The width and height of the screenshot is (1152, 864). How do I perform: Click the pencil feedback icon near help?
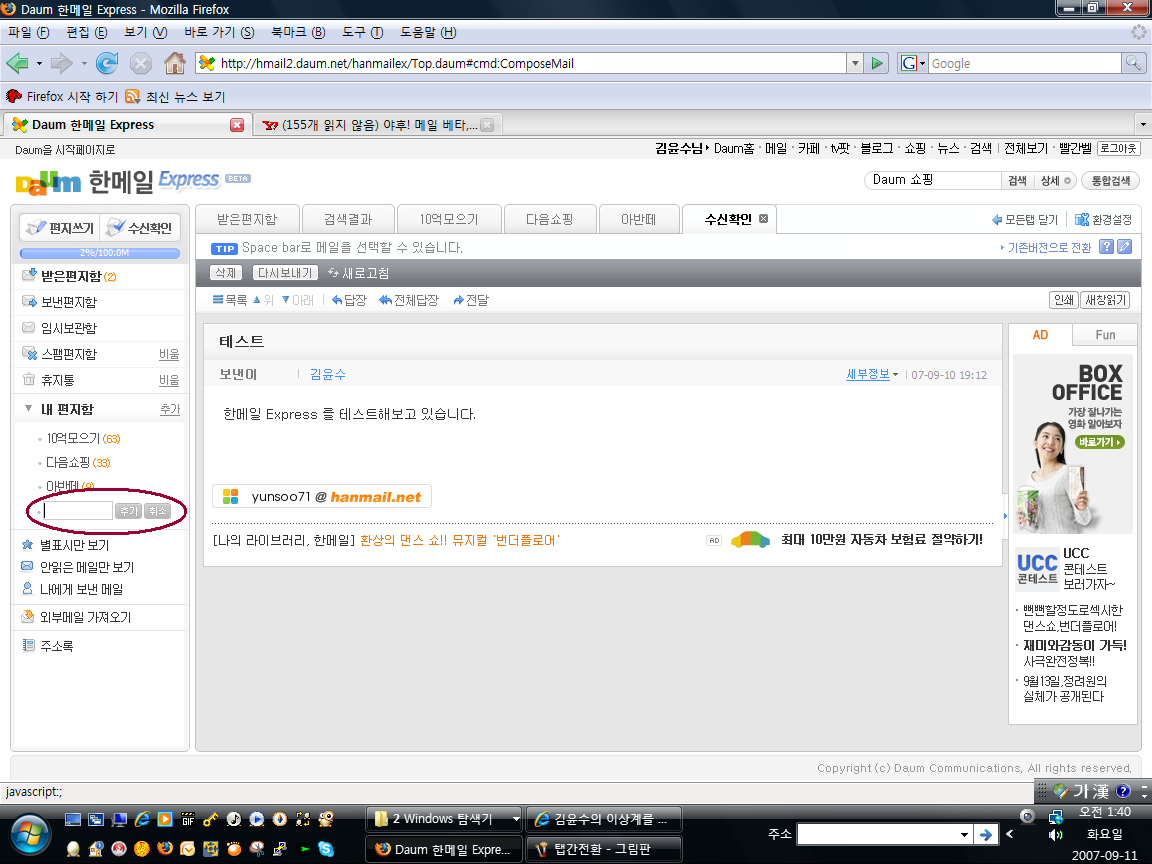[x=1124, y=247]
